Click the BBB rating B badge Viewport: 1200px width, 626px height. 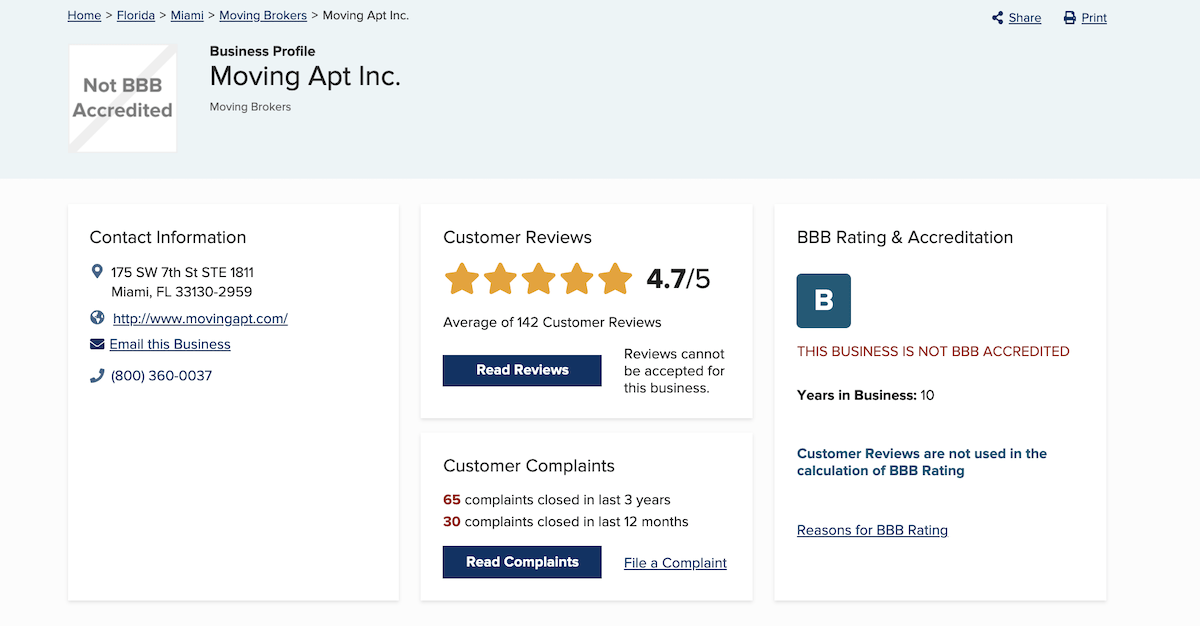824,301
